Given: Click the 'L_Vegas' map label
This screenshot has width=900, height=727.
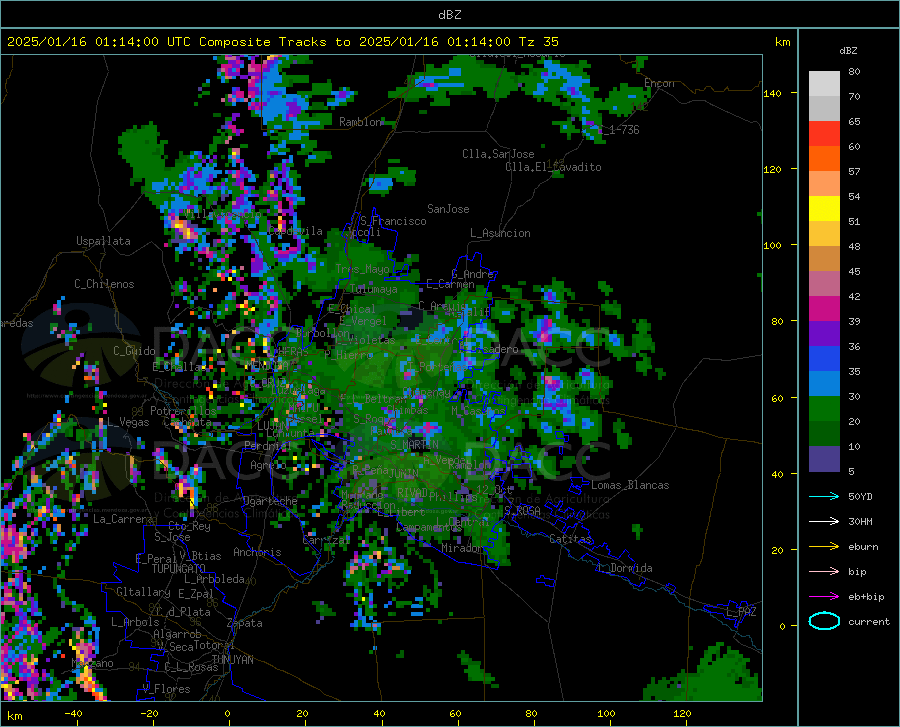Looking at the screenshot, I should click(128, 422).
